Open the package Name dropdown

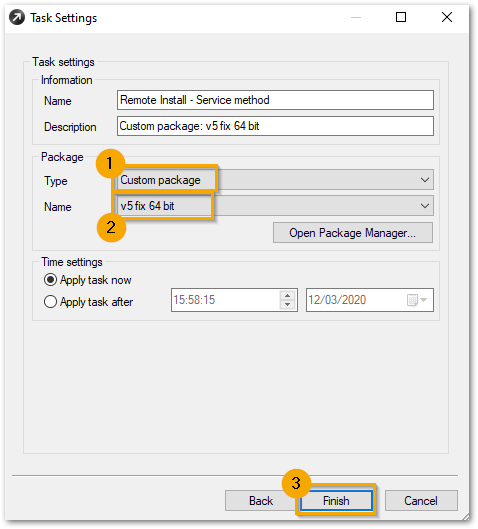(275, 206)
